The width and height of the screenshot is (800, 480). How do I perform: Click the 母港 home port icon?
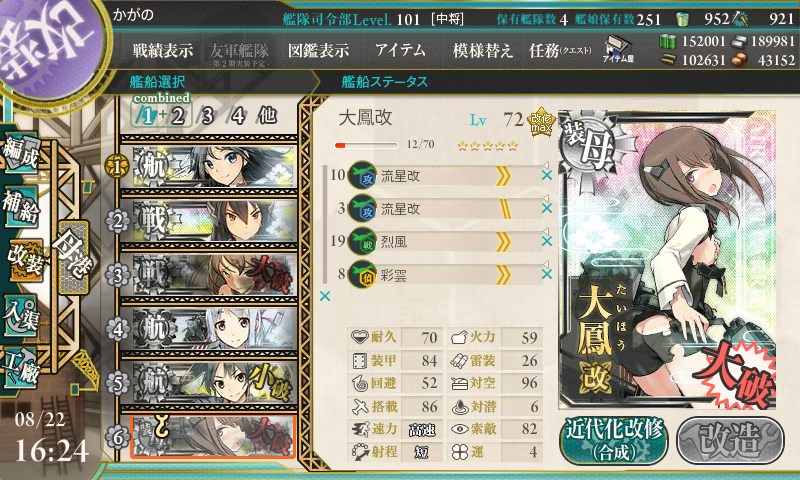[73, 257]
